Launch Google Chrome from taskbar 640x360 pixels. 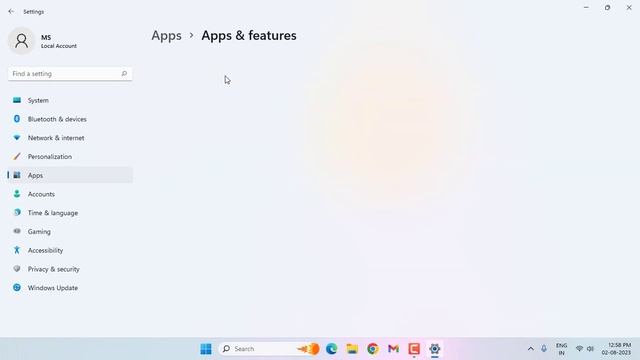(x=373, y=349)
